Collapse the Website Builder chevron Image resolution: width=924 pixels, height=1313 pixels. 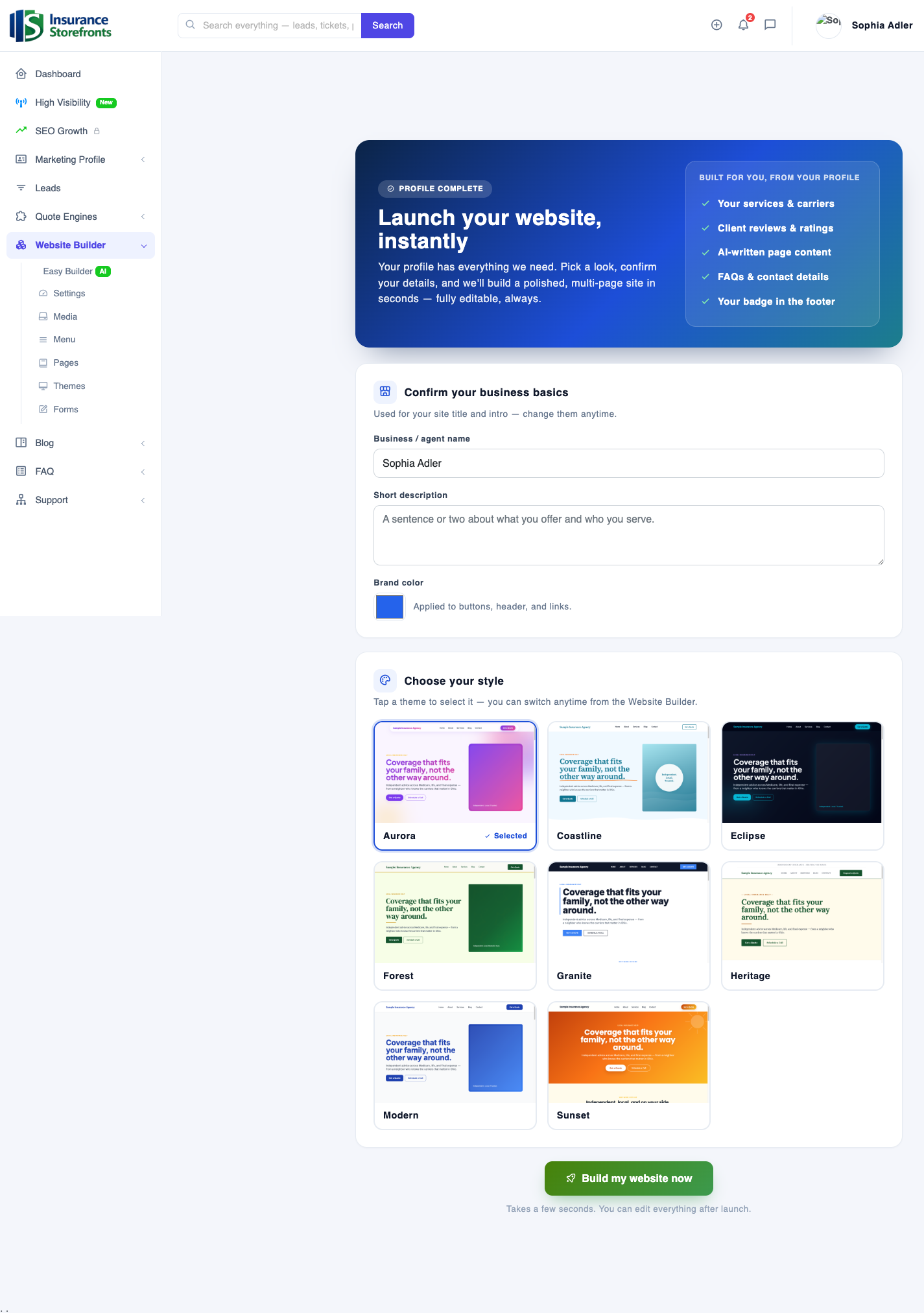(144, 246)
